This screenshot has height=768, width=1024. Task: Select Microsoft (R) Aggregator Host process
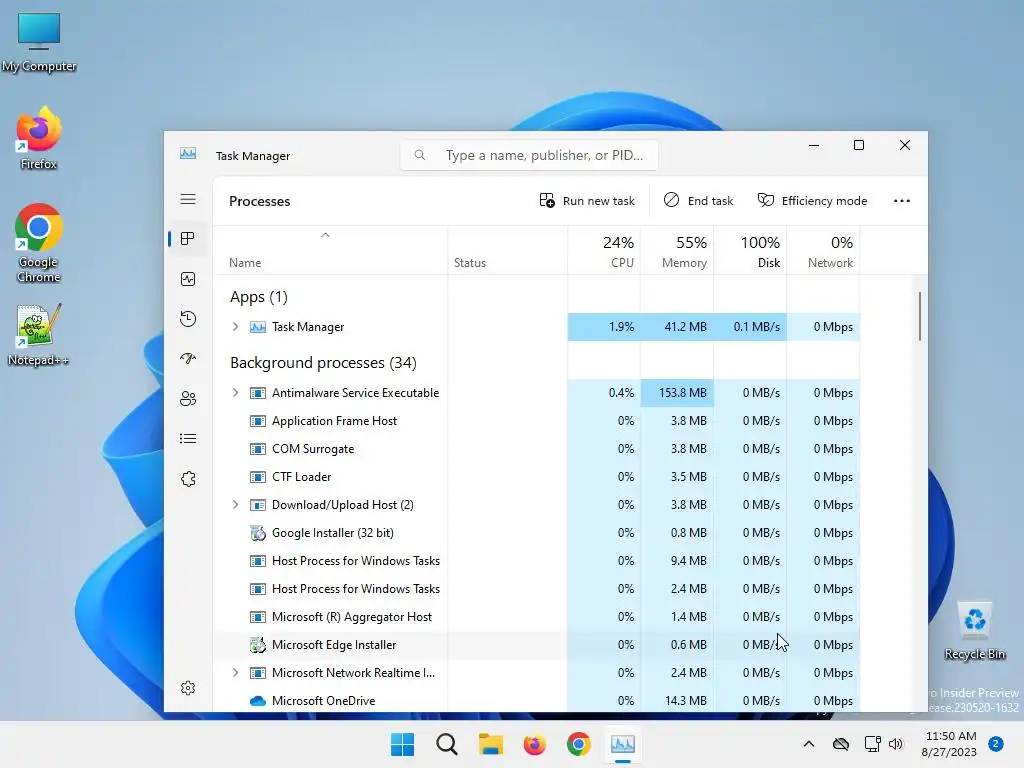(536, 617)
